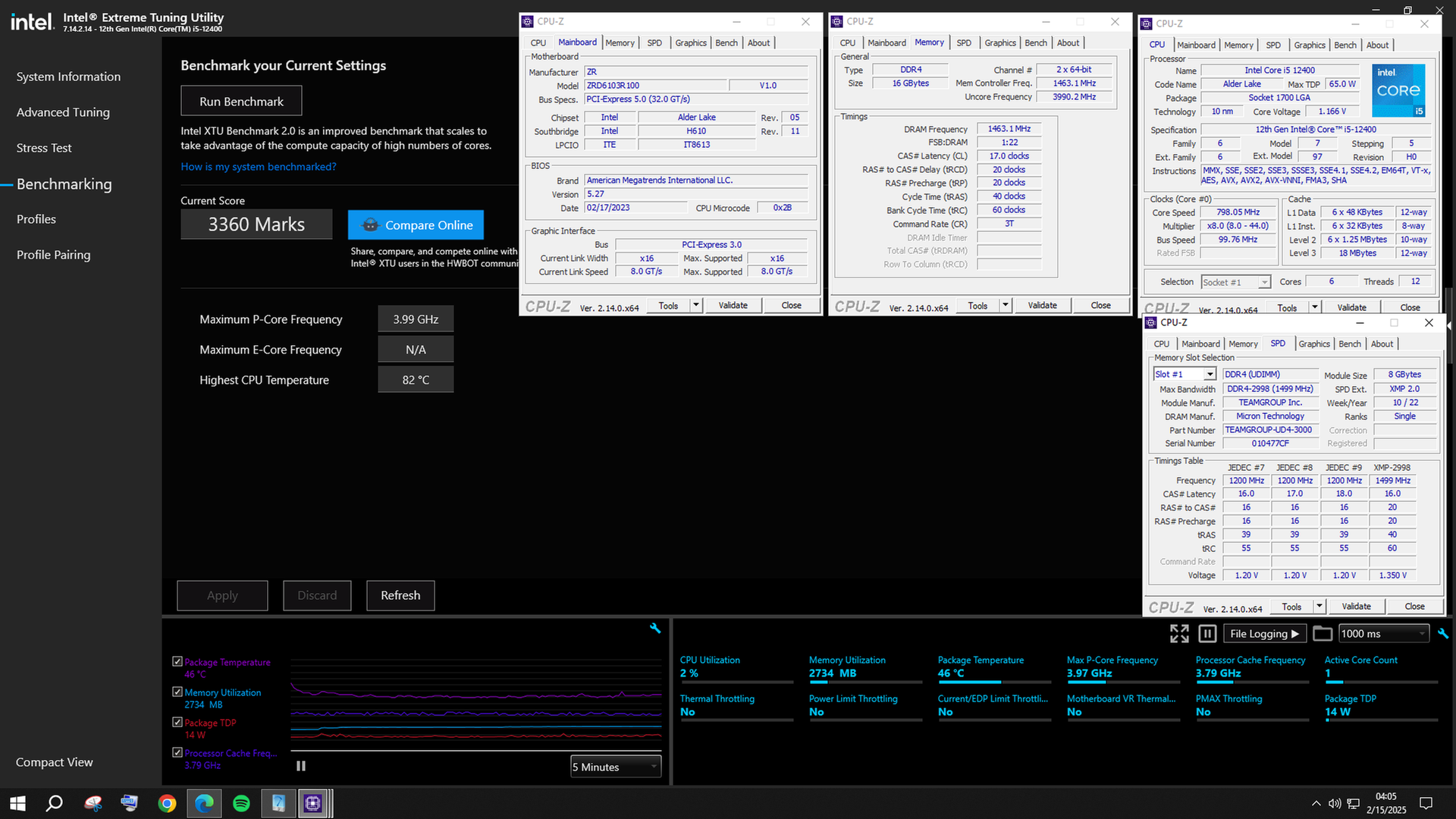Screen dimensions: 1456x819
Task: Open monitor settings wrench beside 1000 ms
Action: pyautogui.click(x=1443, y=633)
